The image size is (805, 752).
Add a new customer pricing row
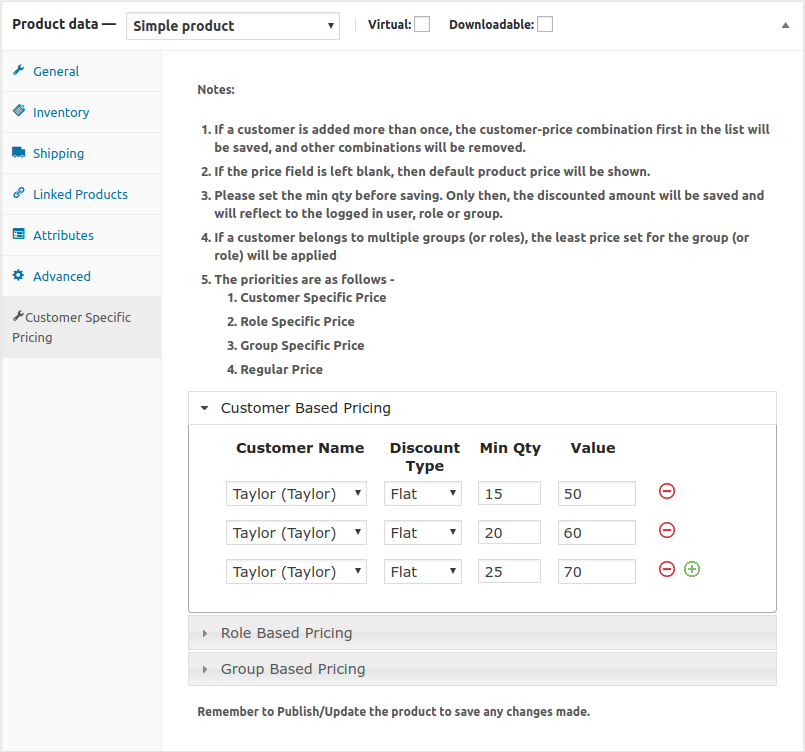692,569
